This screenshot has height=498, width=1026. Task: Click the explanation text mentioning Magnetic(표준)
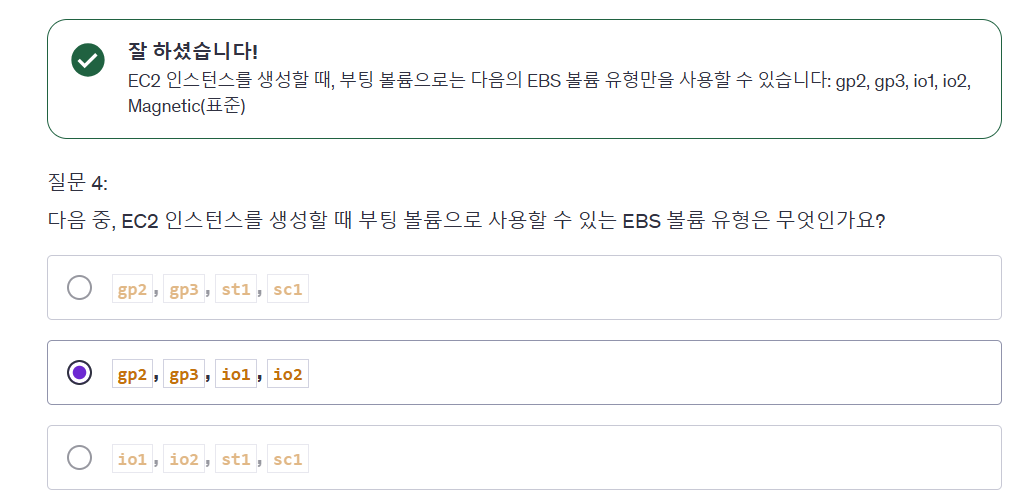[x=548, y=94]
